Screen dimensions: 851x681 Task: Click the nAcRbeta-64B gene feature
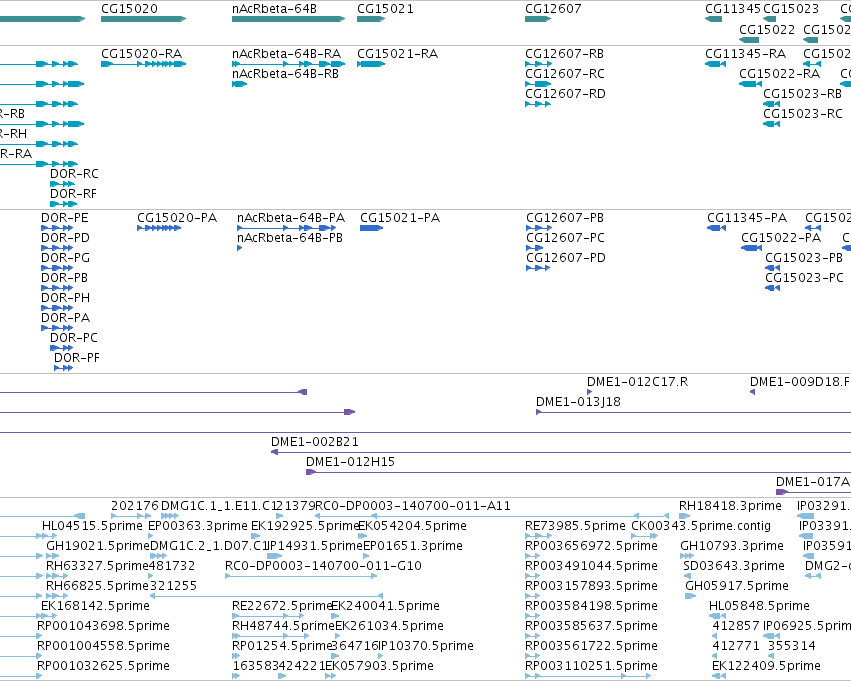click(x=288, y=19)
